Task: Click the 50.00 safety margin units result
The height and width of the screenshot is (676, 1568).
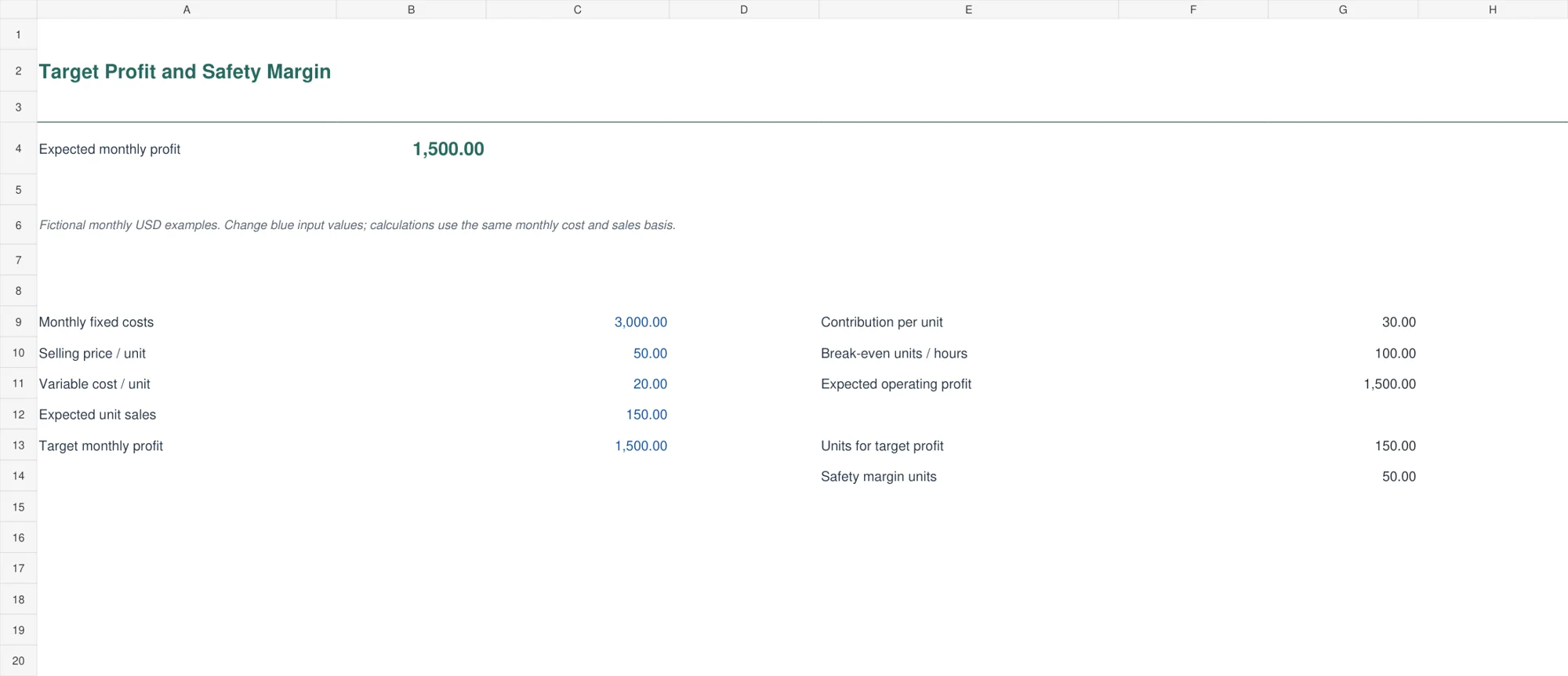Action: (1399, 477)
